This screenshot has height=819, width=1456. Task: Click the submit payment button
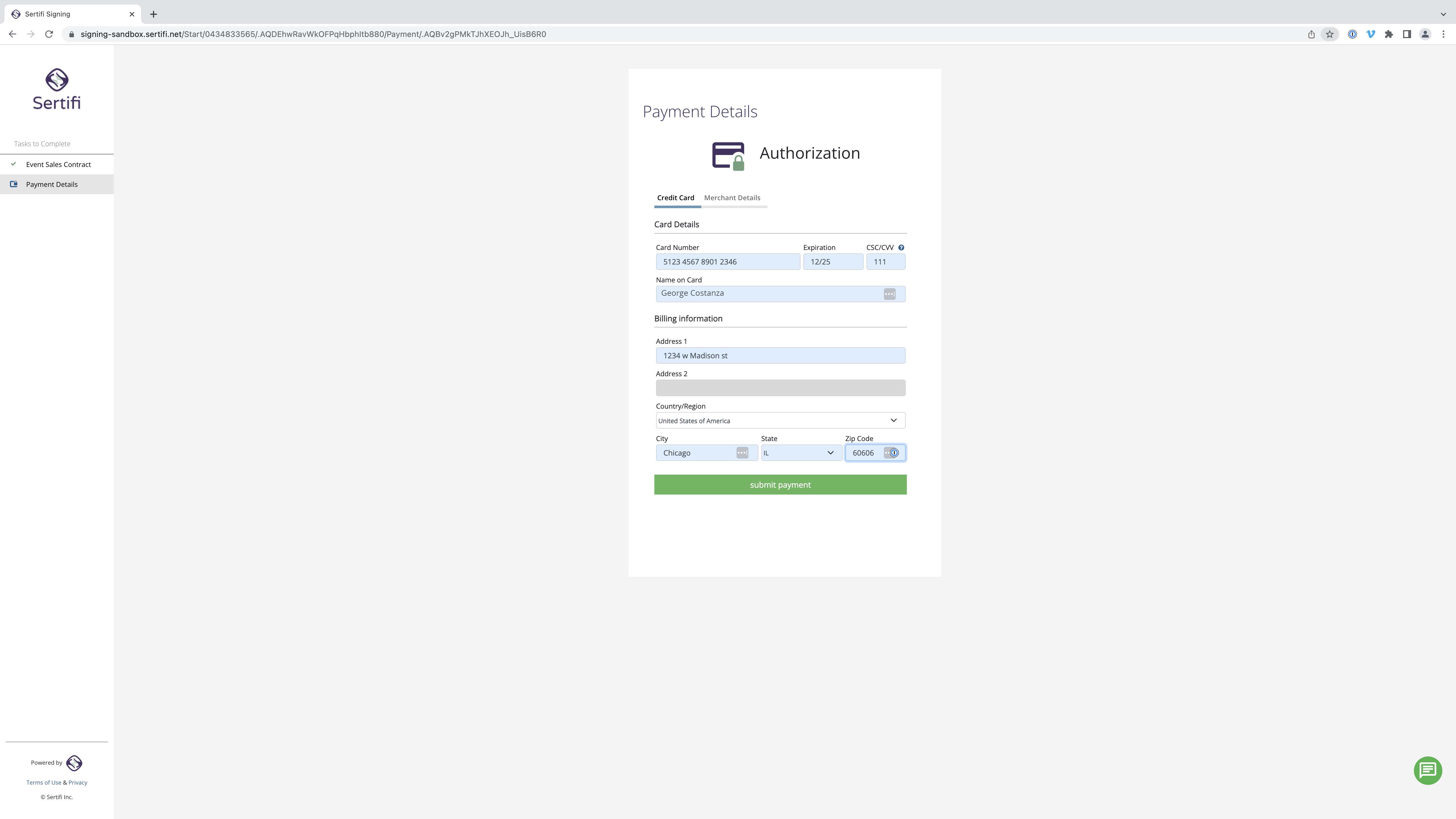coord(780,485)
